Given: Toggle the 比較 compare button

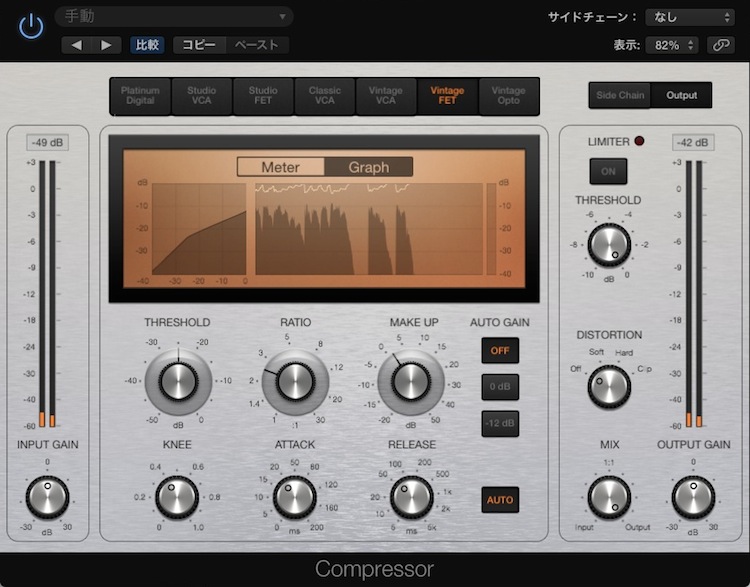Looking at the screenshot, I should (147, 45).
